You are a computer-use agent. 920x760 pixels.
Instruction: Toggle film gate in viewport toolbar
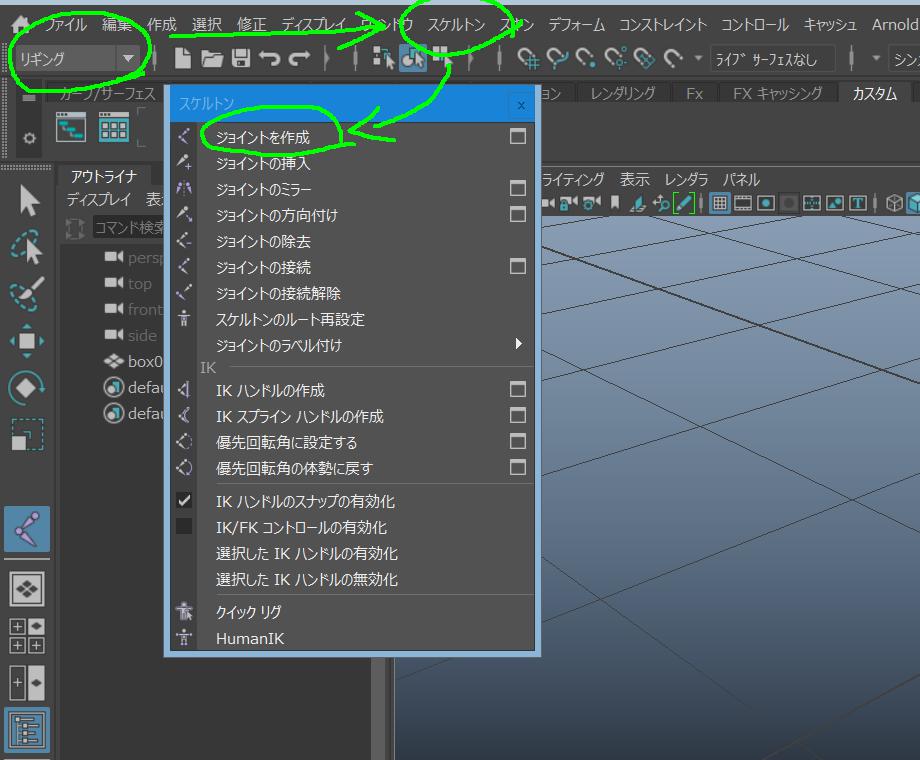pyautogui.click(x=743, y=203)
